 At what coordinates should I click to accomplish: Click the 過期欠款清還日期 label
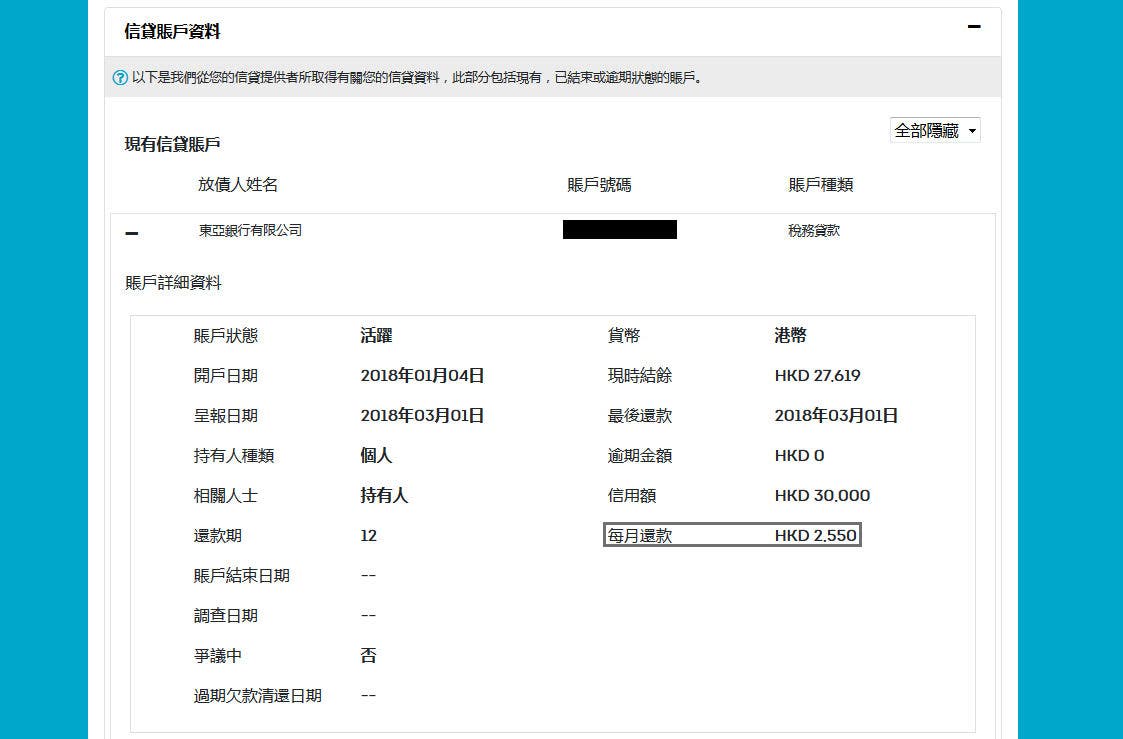258,696
